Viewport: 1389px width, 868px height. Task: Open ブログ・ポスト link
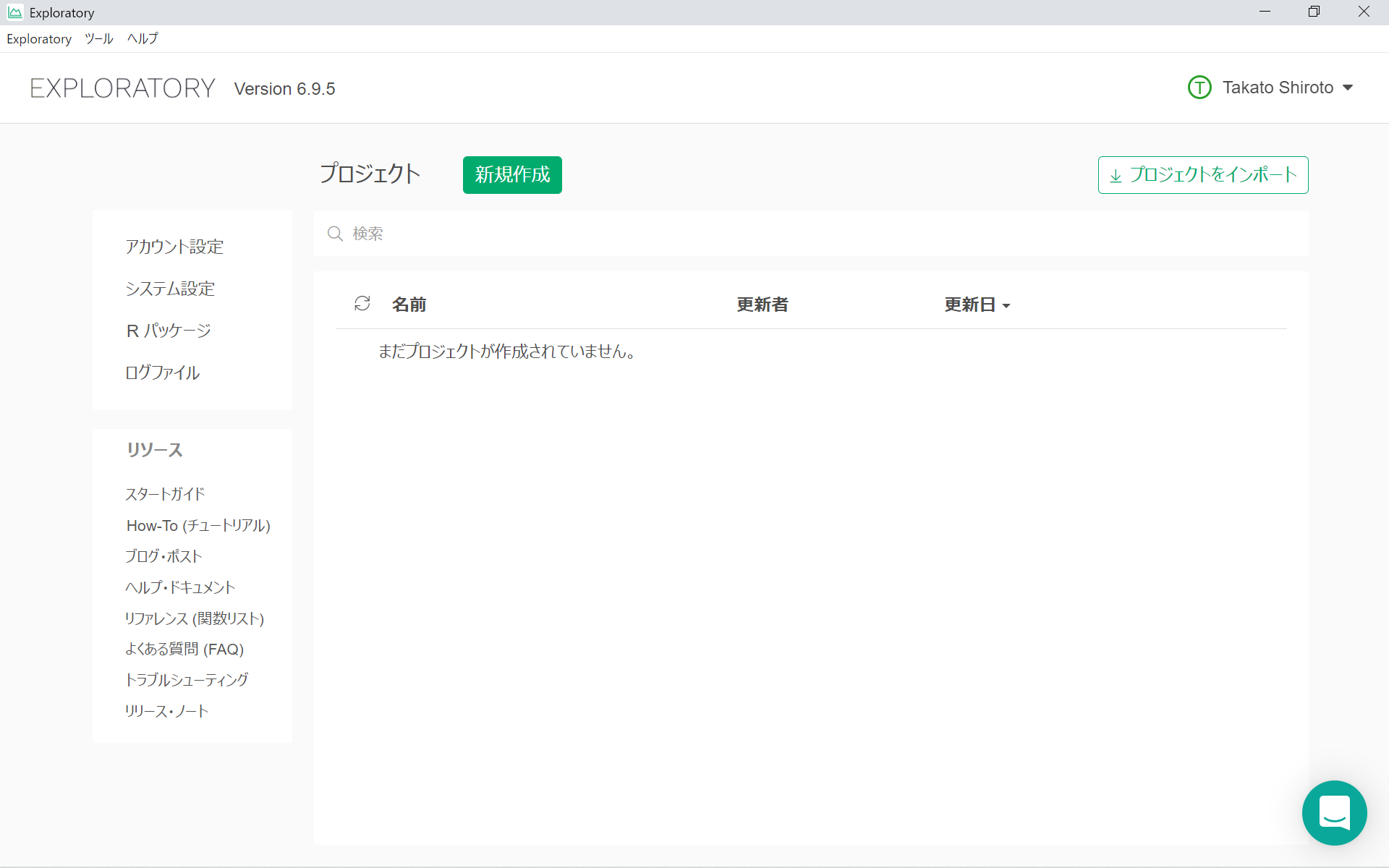(x=163, y=556)
